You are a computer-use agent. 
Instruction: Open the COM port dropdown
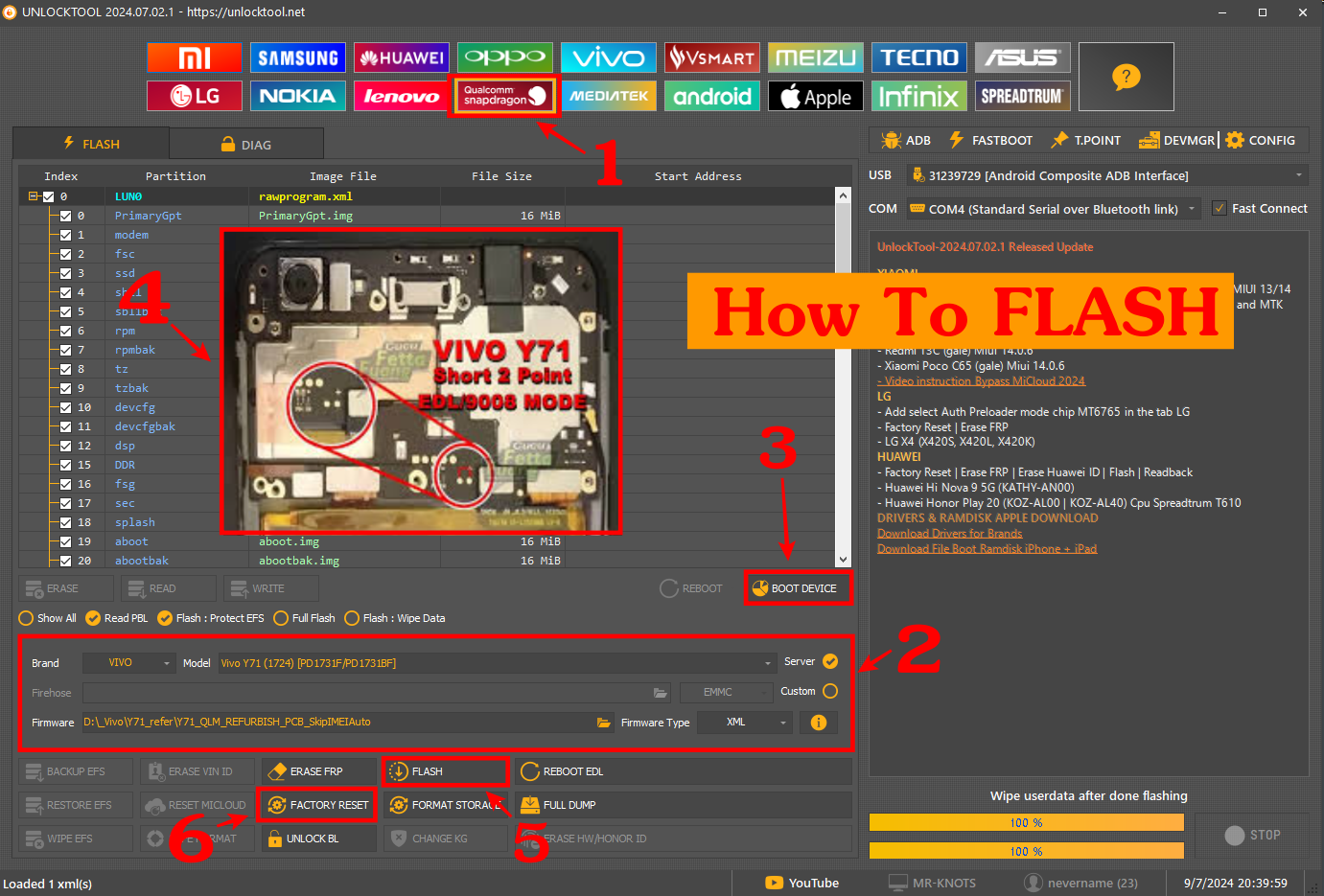pyautogui.click(x=1053, y=209)
